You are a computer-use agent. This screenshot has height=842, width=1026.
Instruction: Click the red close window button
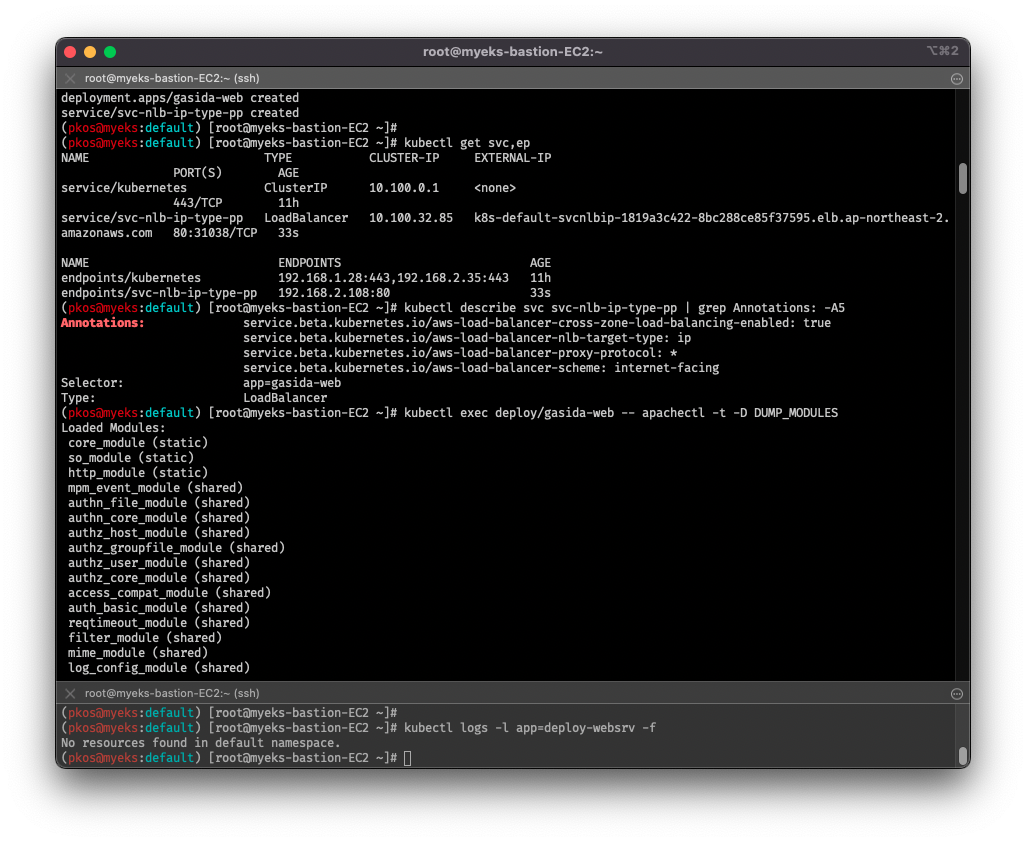click(x=71, y=52)
